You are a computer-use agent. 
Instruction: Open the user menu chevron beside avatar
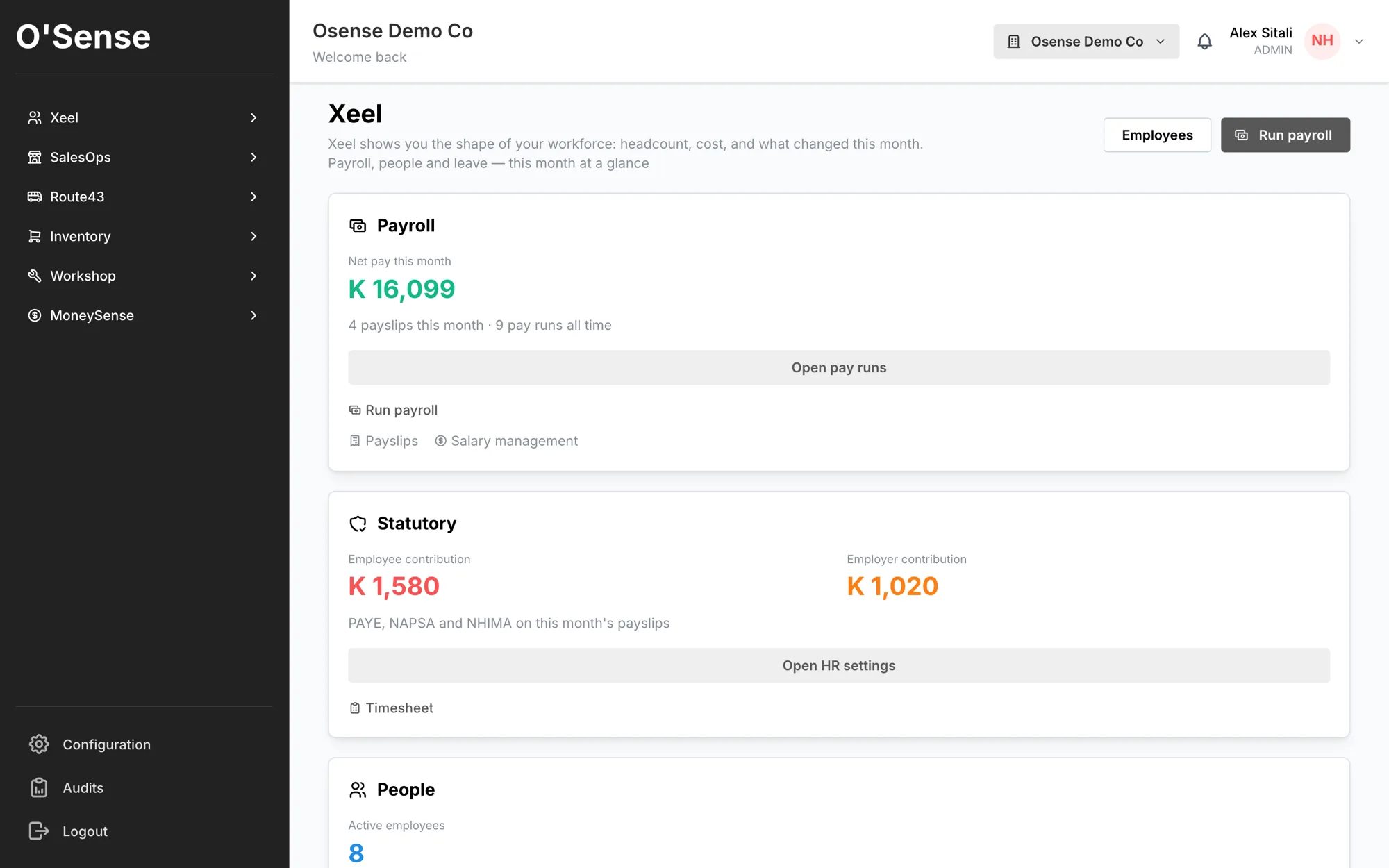click(x=1359, y=42)
